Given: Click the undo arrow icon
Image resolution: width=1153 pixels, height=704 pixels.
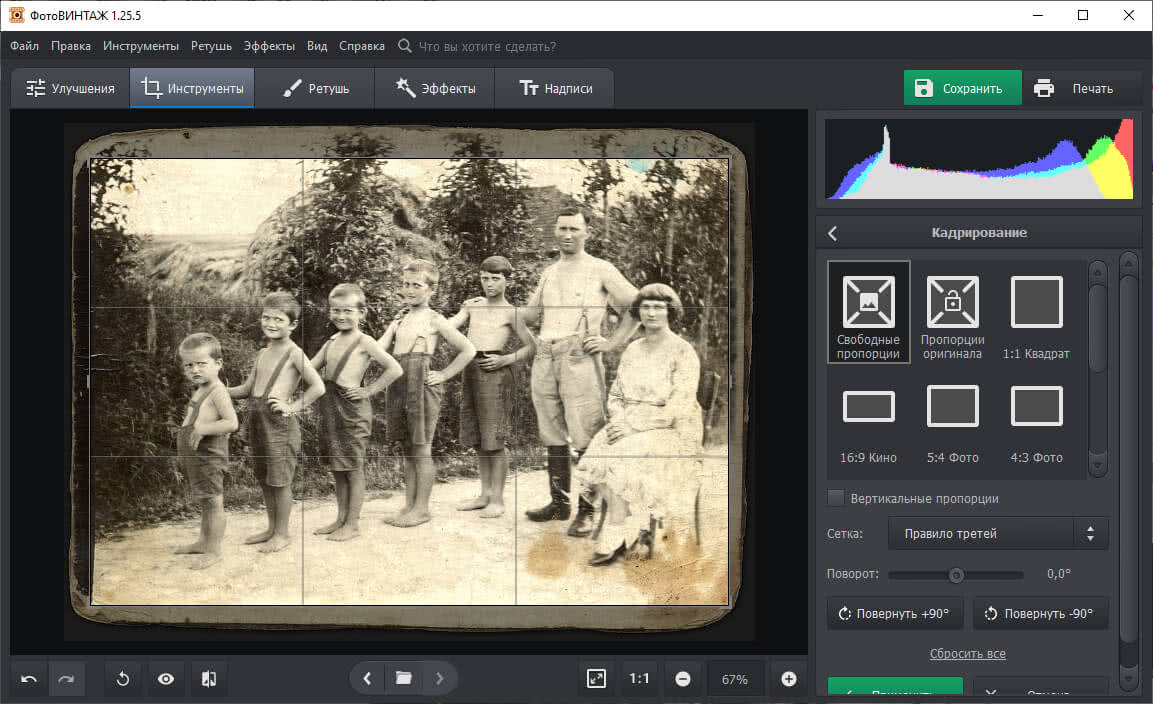Looking at the screenshot, I should pos(29,679).
